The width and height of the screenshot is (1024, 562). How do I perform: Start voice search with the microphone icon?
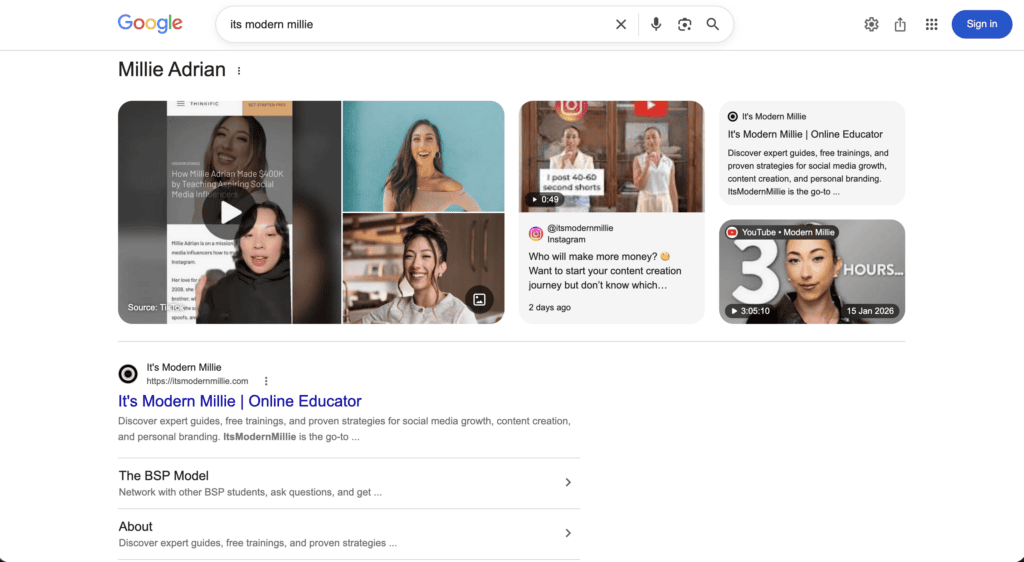pyautogui.click(x=656, y=24)
